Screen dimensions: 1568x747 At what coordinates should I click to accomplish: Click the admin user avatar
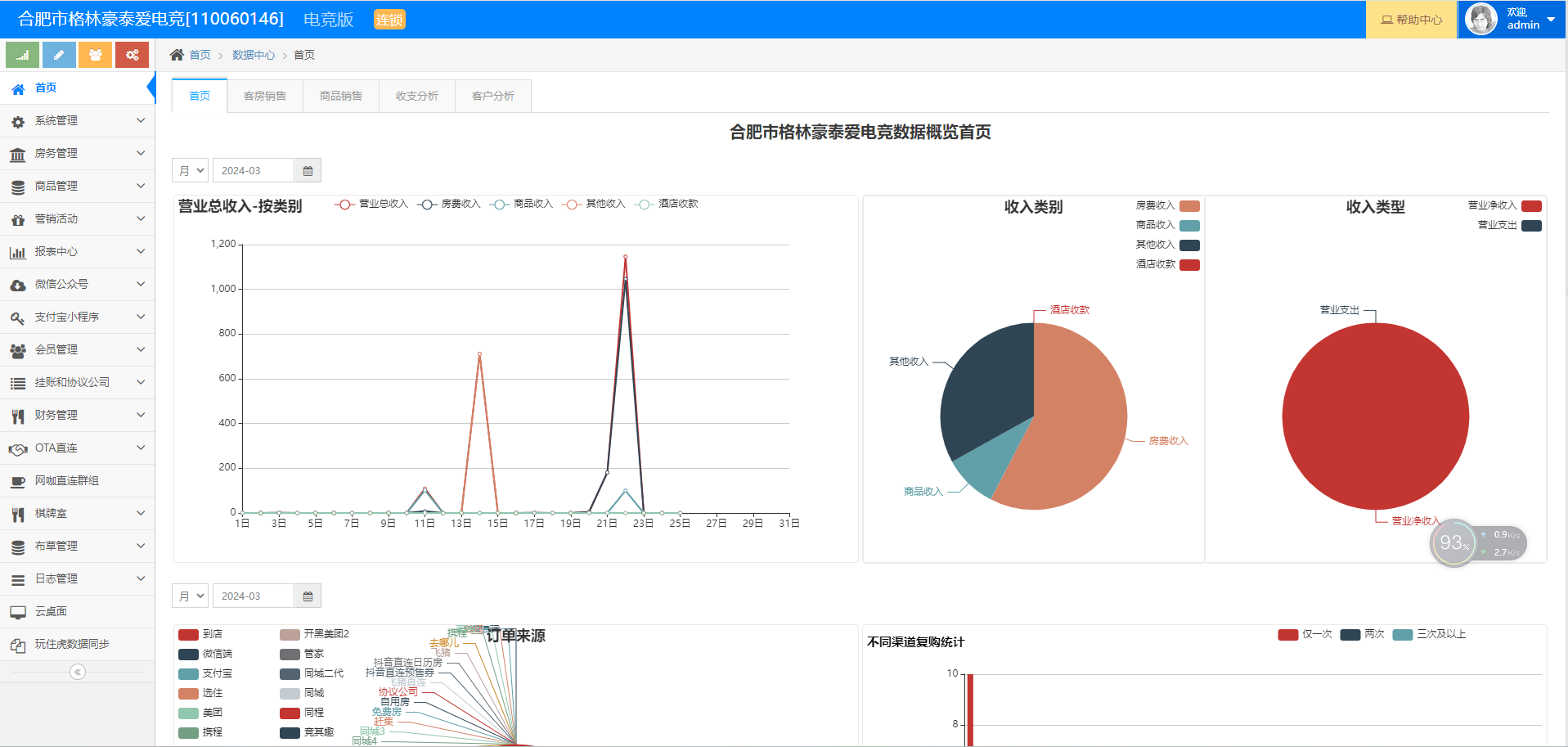tap(1481, 19)
